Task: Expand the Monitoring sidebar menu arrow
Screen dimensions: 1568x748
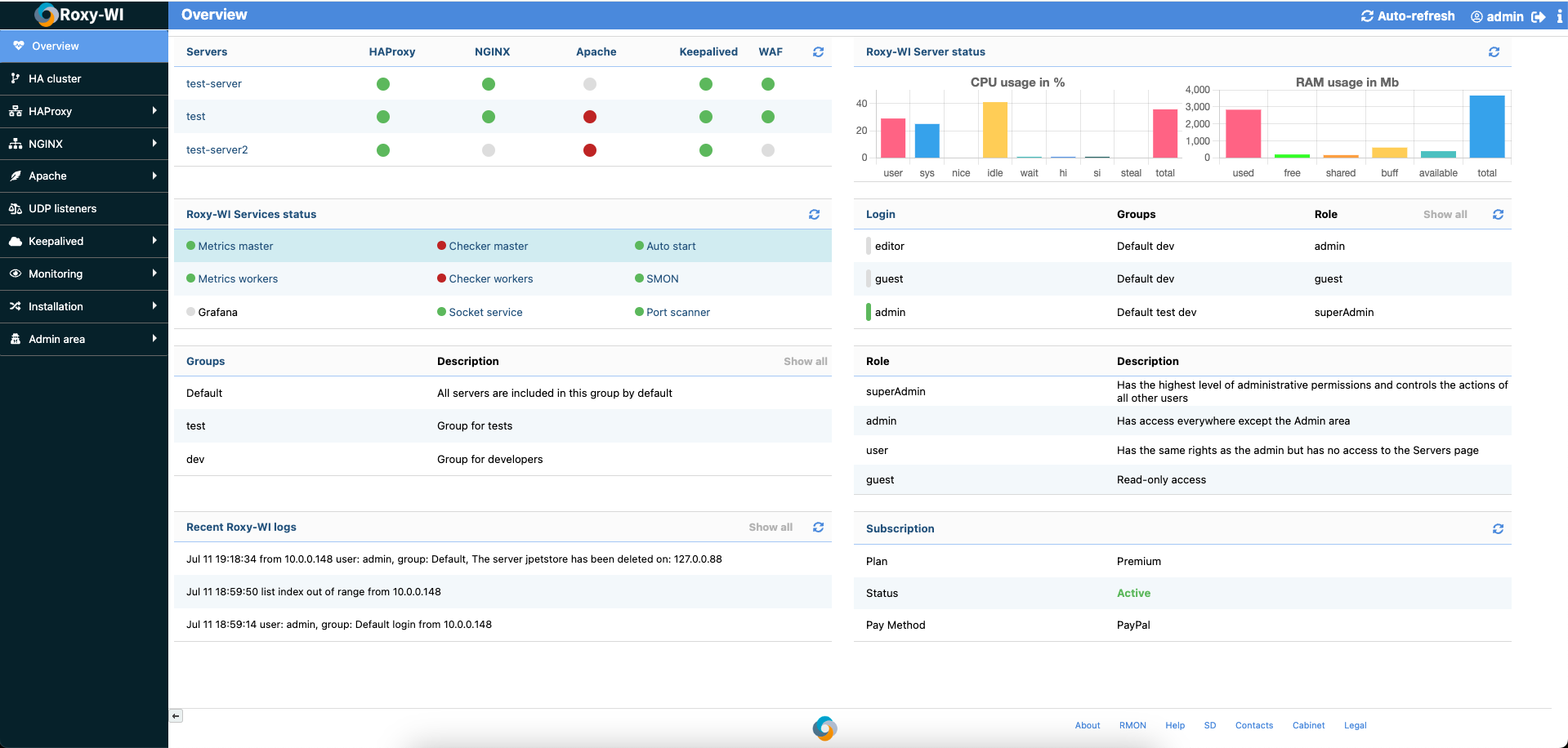Action: [x=154, y=273]
